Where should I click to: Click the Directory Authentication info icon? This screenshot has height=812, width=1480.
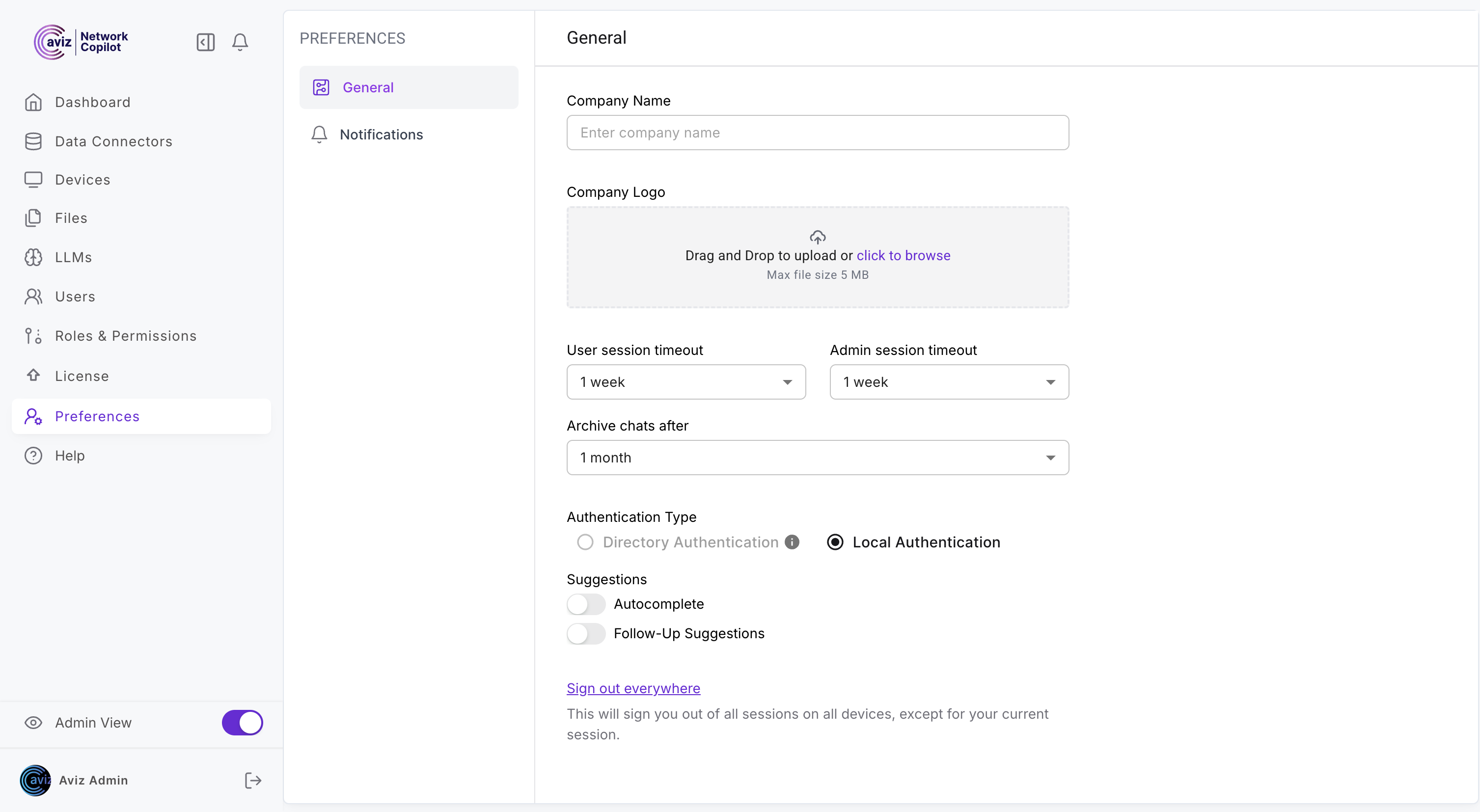point(792,542)
